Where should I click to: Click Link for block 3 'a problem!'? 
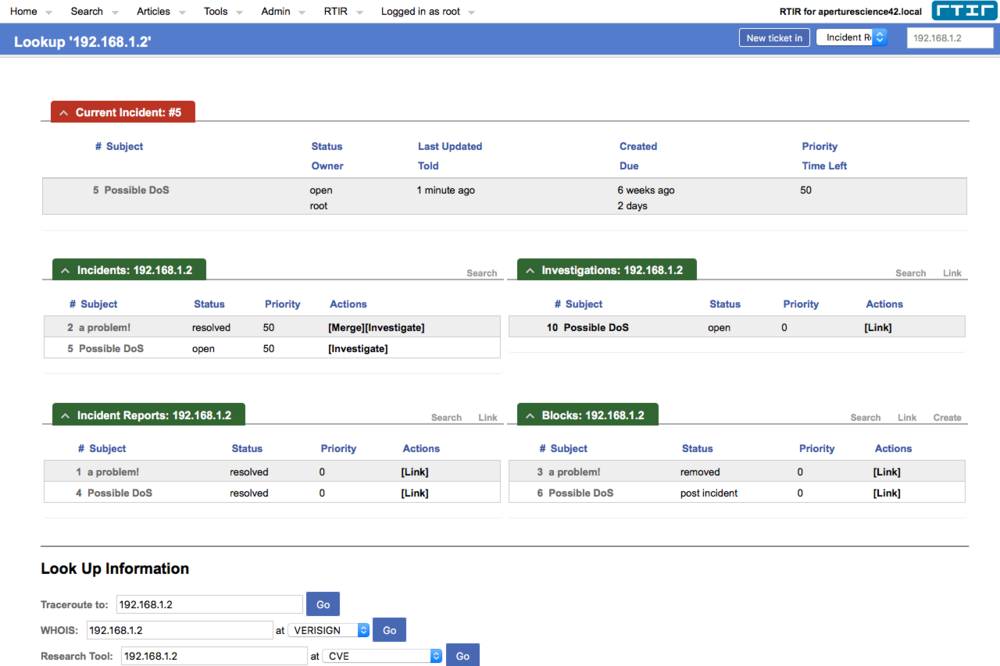click(x=886, y=472)
